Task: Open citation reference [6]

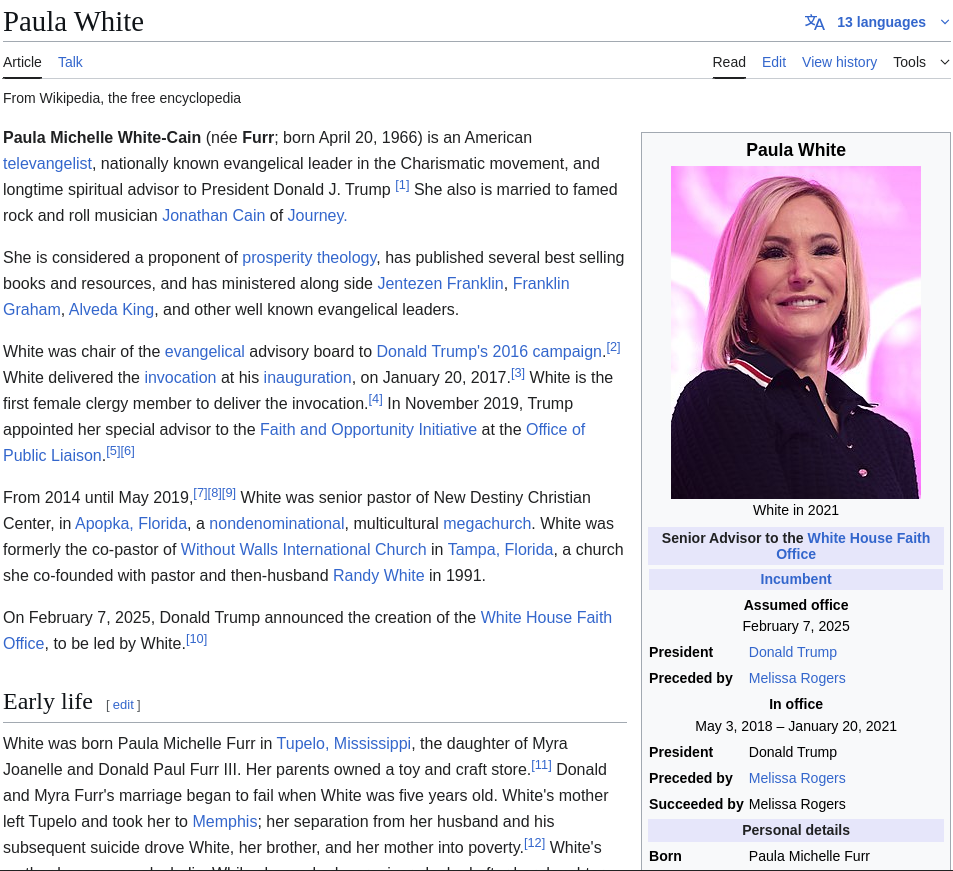Action: (x=128, y=452)
